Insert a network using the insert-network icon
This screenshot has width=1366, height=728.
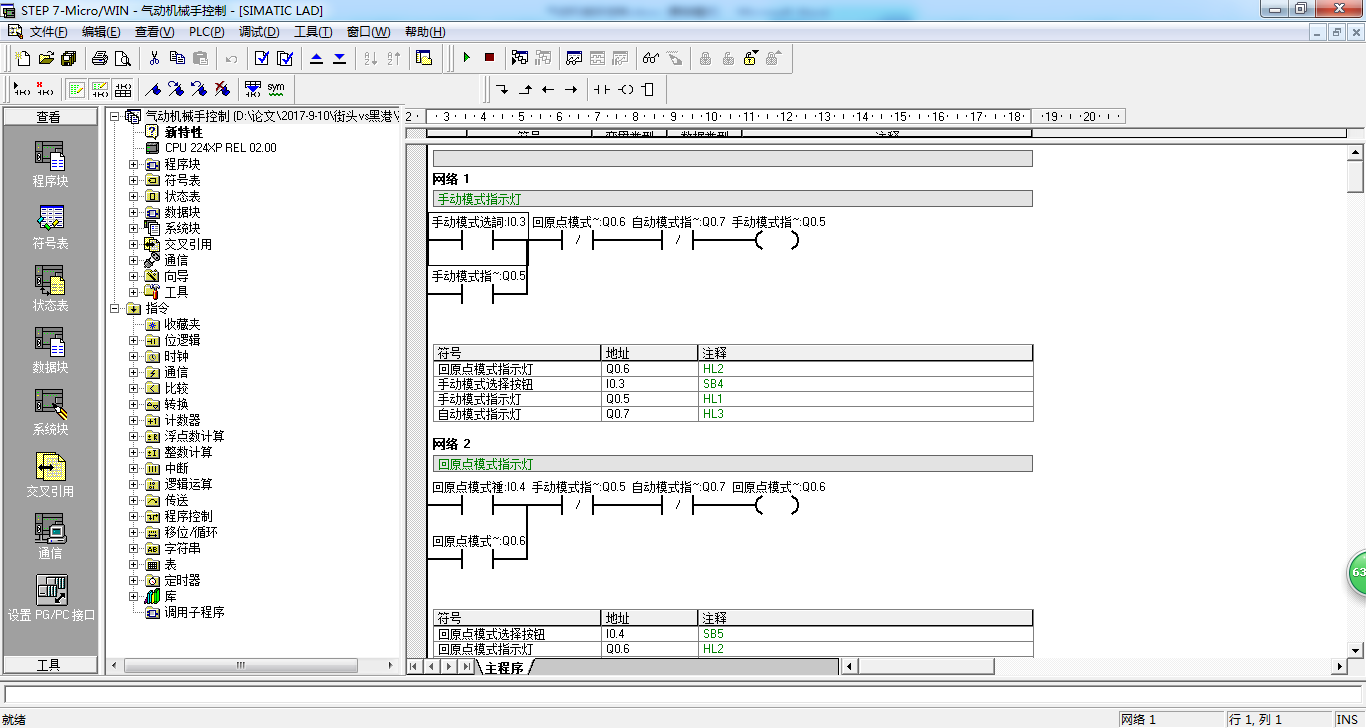pyautogui.click(x=22, y=89)
